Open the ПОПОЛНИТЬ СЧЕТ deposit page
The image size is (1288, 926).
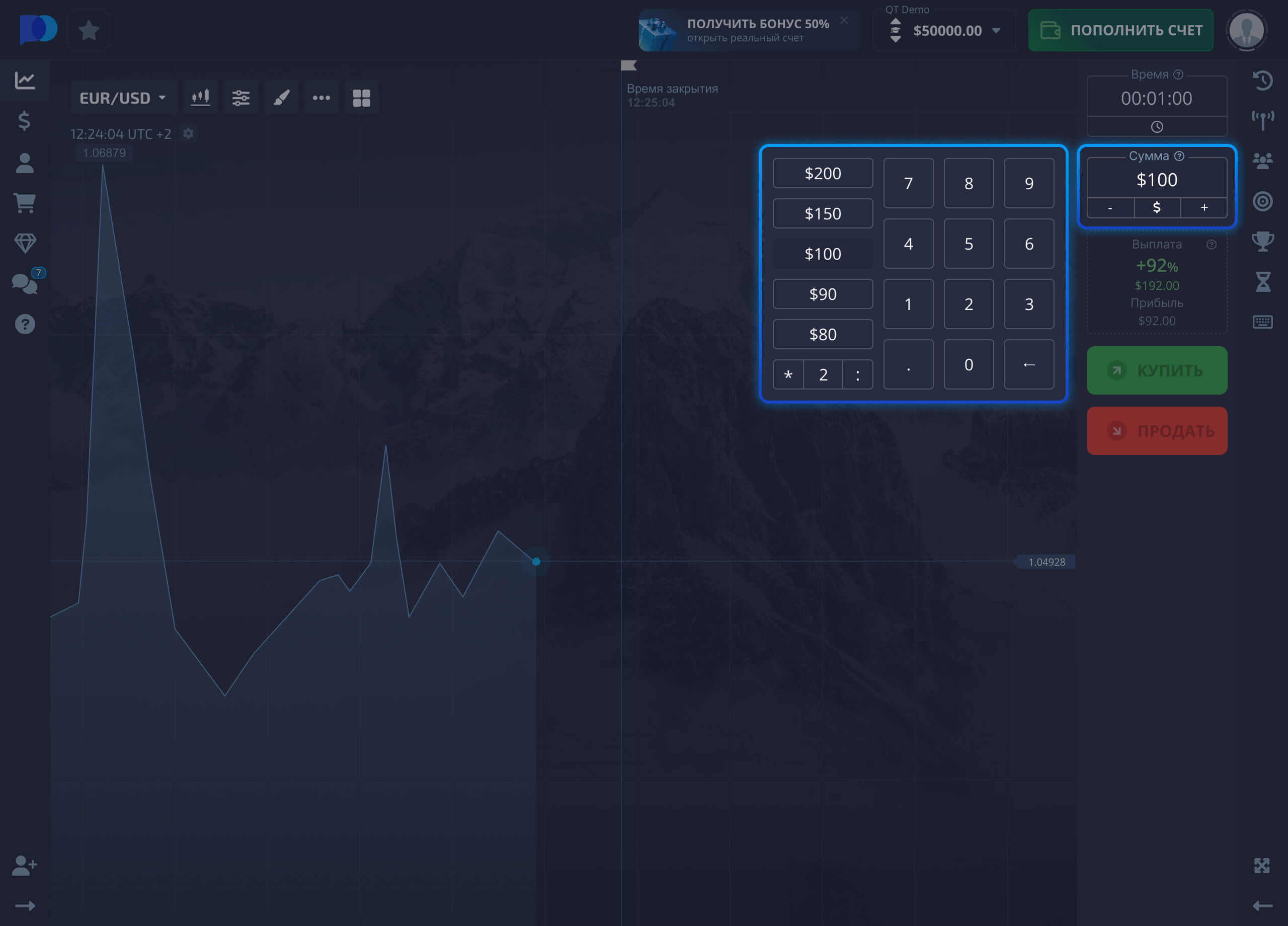[x=1120, y=30]
